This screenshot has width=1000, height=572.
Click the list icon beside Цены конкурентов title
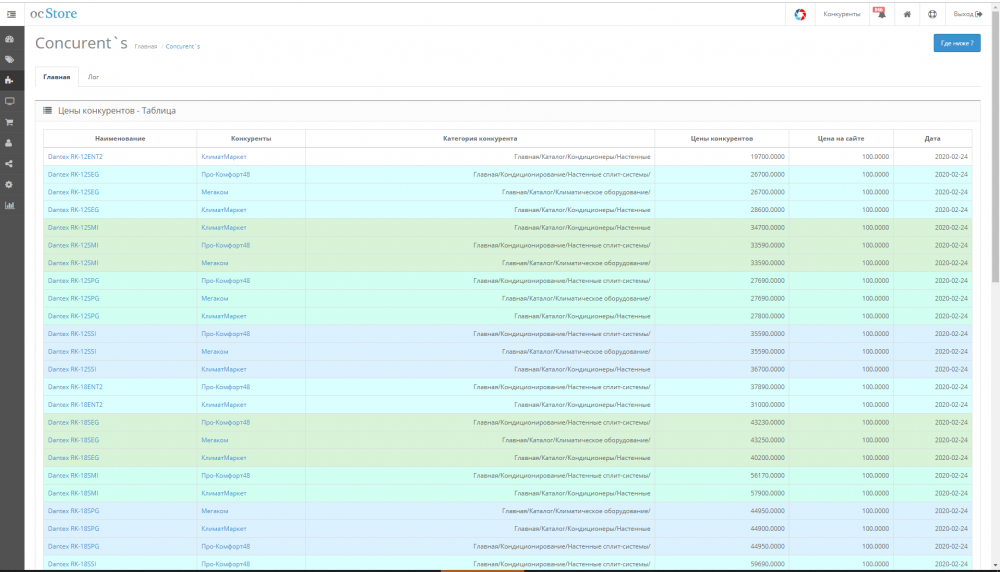tap(47, 110)
